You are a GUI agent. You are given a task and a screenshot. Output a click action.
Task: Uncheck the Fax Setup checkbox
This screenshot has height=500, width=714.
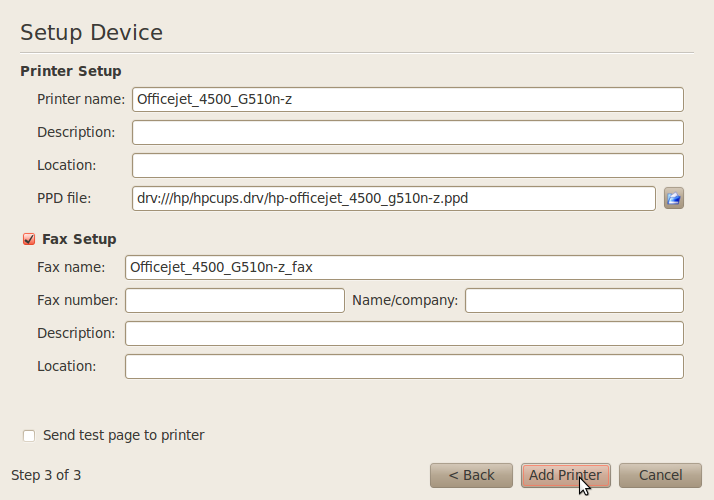28,240
